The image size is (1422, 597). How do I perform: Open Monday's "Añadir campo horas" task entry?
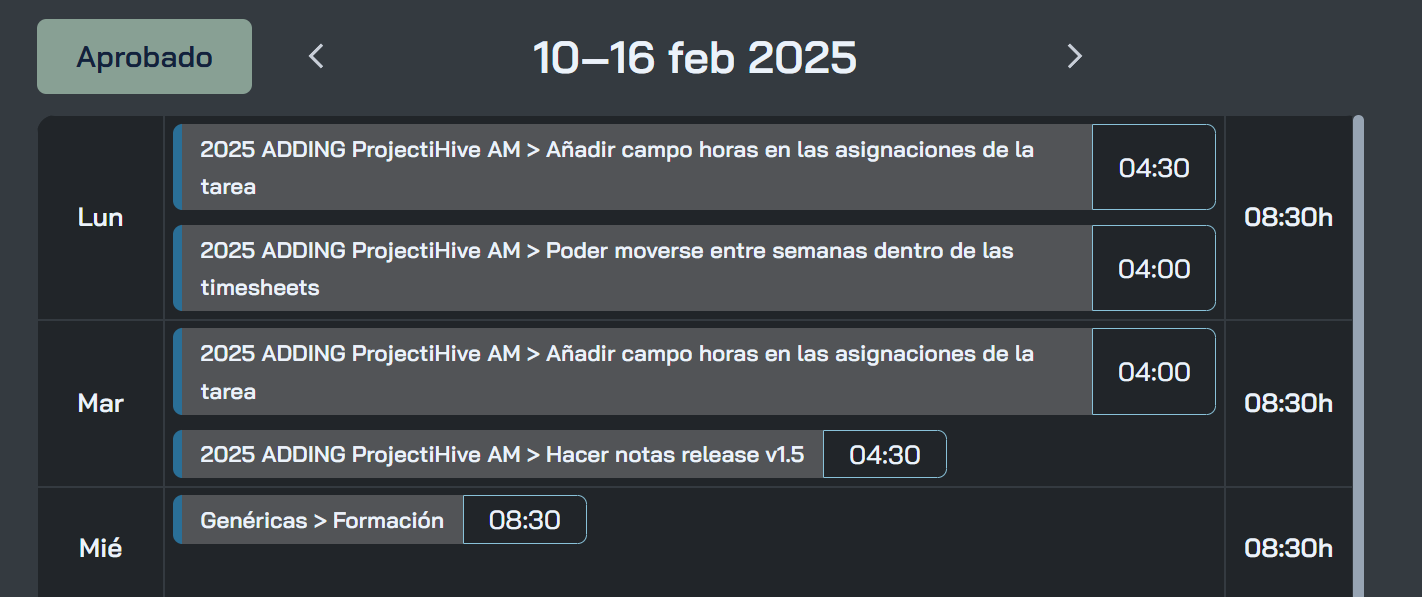[632, 168]
